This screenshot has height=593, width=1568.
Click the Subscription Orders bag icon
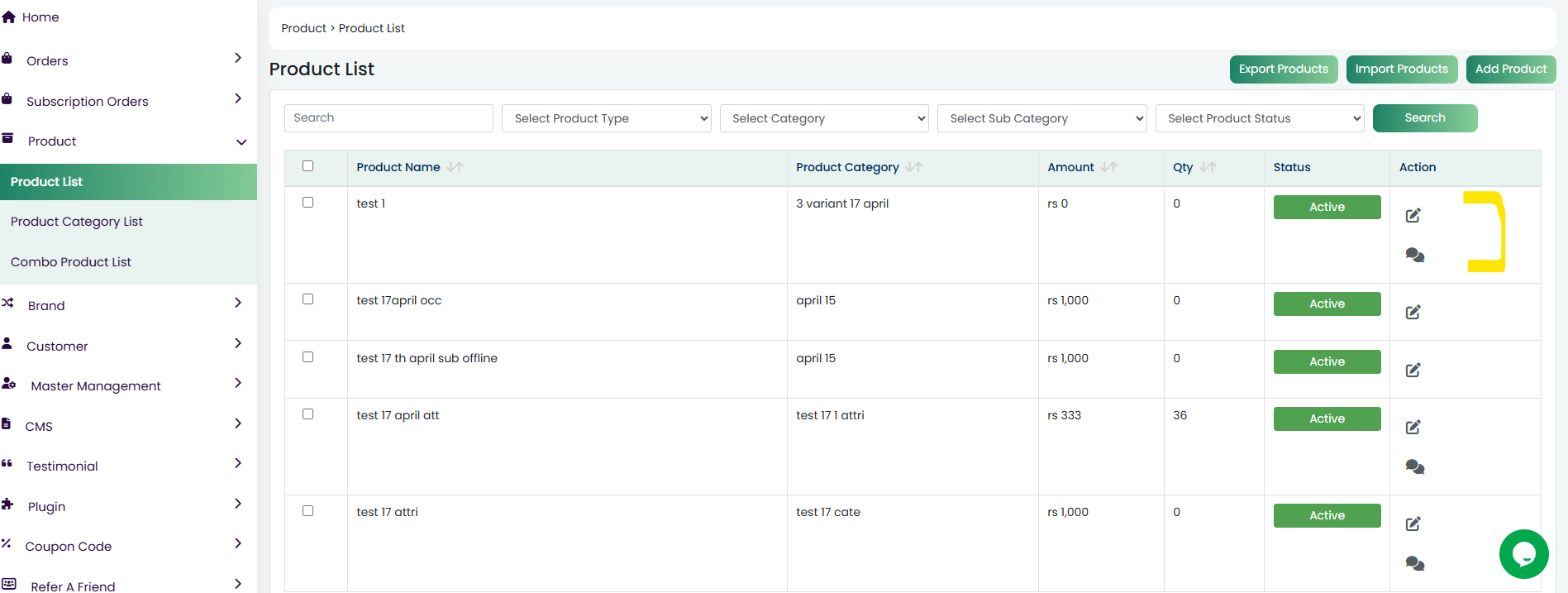(x=7, y=98)
